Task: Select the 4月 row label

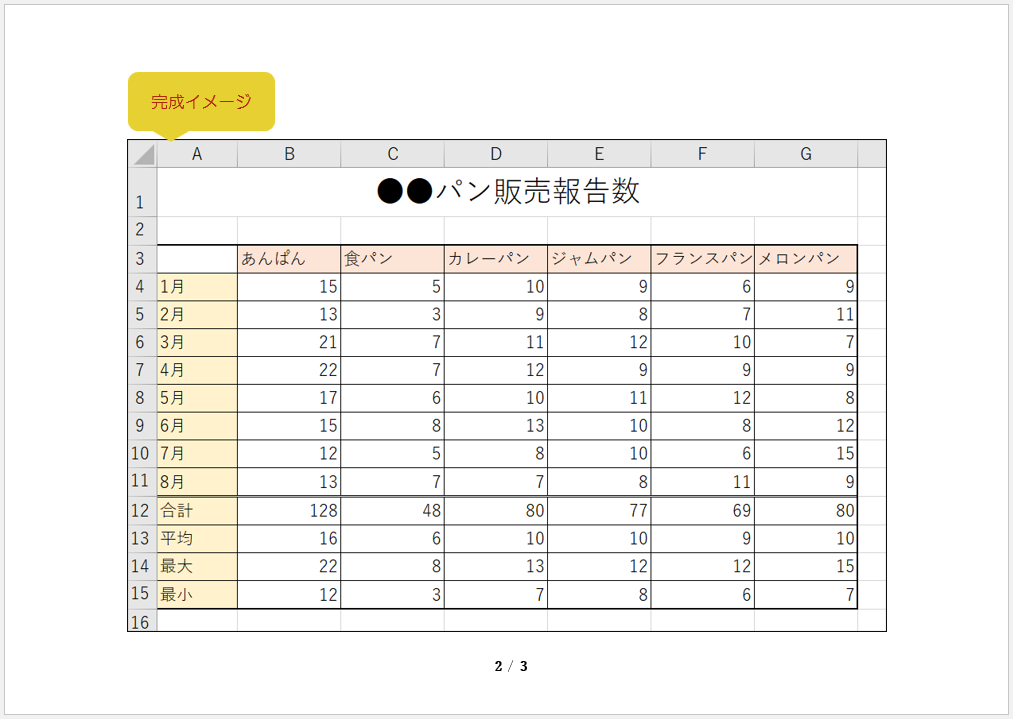Action: [197, 370]
